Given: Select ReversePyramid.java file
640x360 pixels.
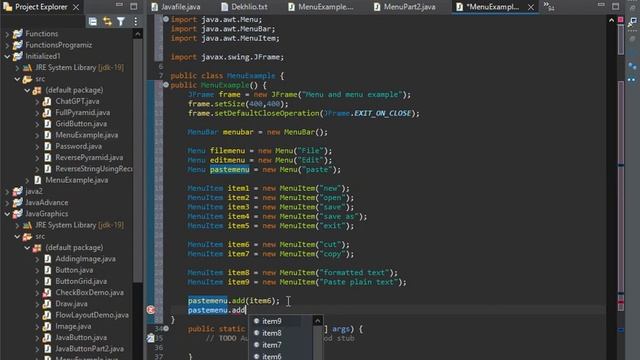Looking at the screenshot, I should pyautogui.click(x=89, y=158).
